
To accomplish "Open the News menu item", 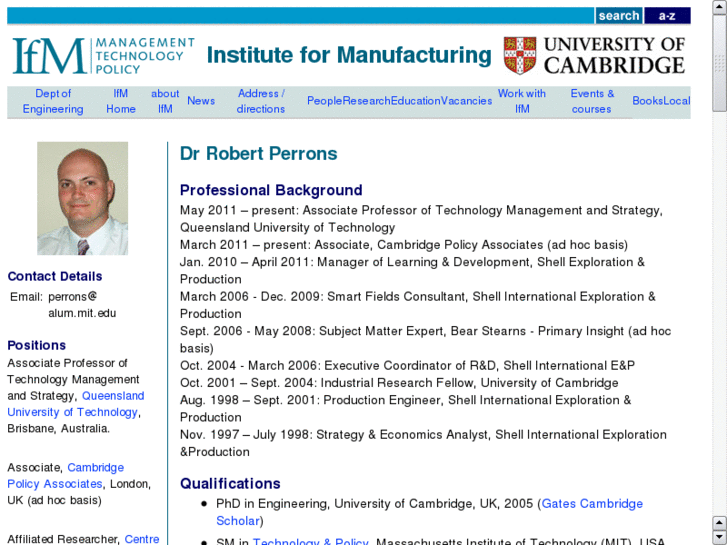I will pos(201,101).
